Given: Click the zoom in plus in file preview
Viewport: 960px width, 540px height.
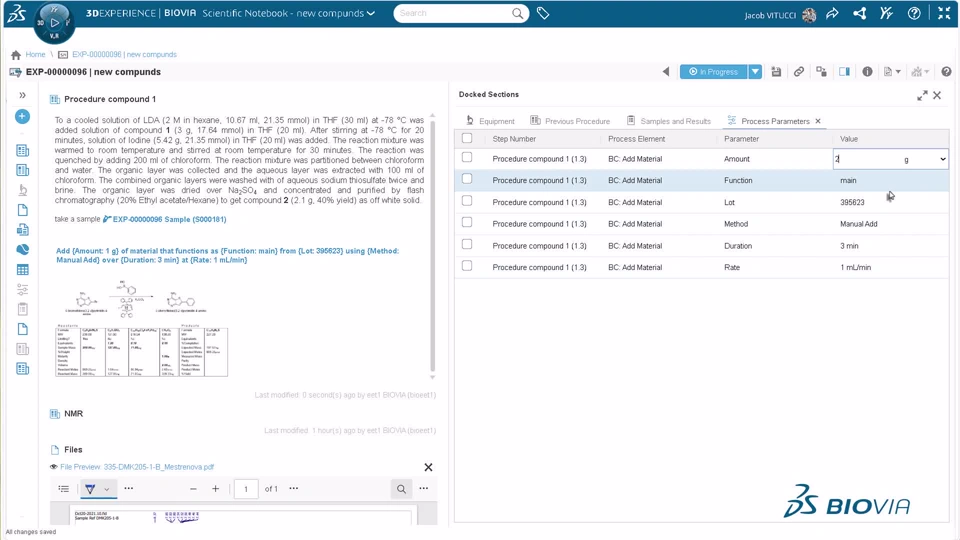Looking at the screenshot, I should pyautogui.click(x=216, y=489).
